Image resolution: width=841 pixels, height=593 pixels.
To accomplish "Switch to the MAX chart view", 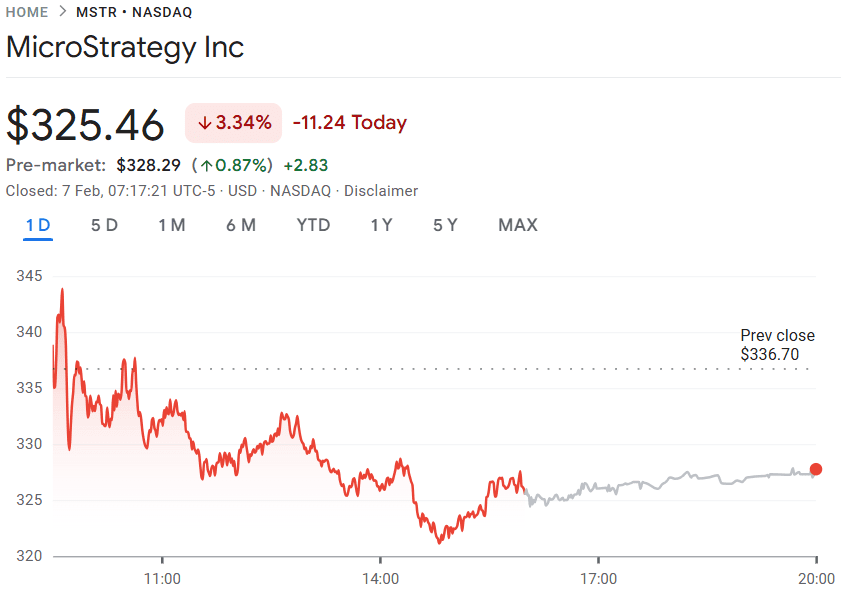I will pos(517,225).
